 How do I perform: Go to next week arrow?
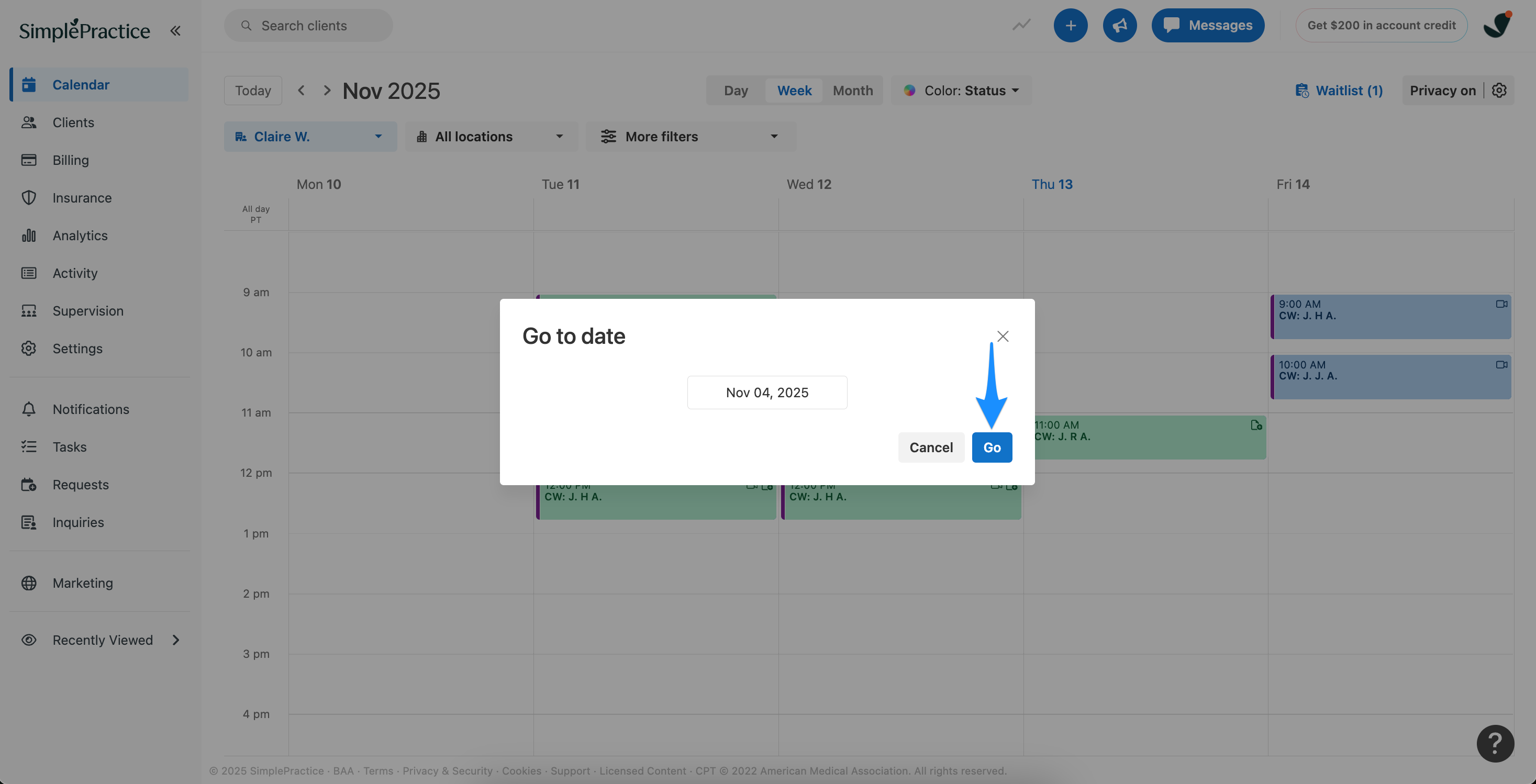point(327,91)
